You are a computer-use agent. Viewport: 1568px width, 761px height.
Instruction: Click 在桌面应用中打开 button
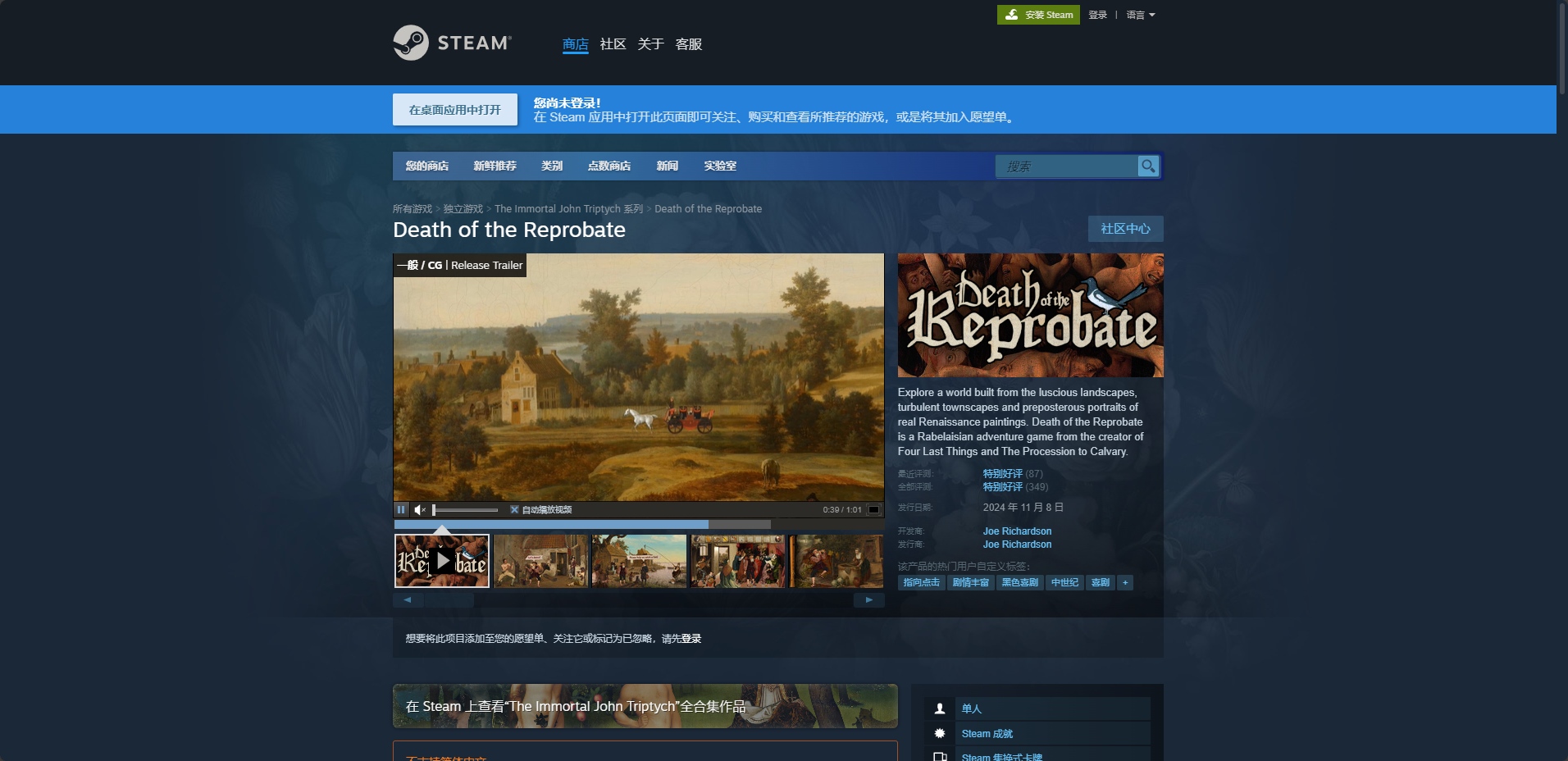tap(455, 109)
